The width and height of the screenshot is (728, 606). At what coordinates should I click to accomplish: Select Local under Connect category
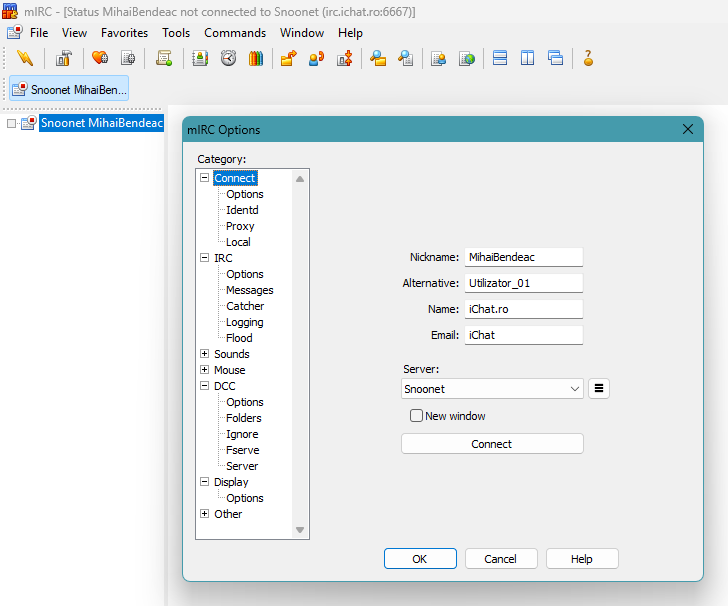tap(238, 242)
